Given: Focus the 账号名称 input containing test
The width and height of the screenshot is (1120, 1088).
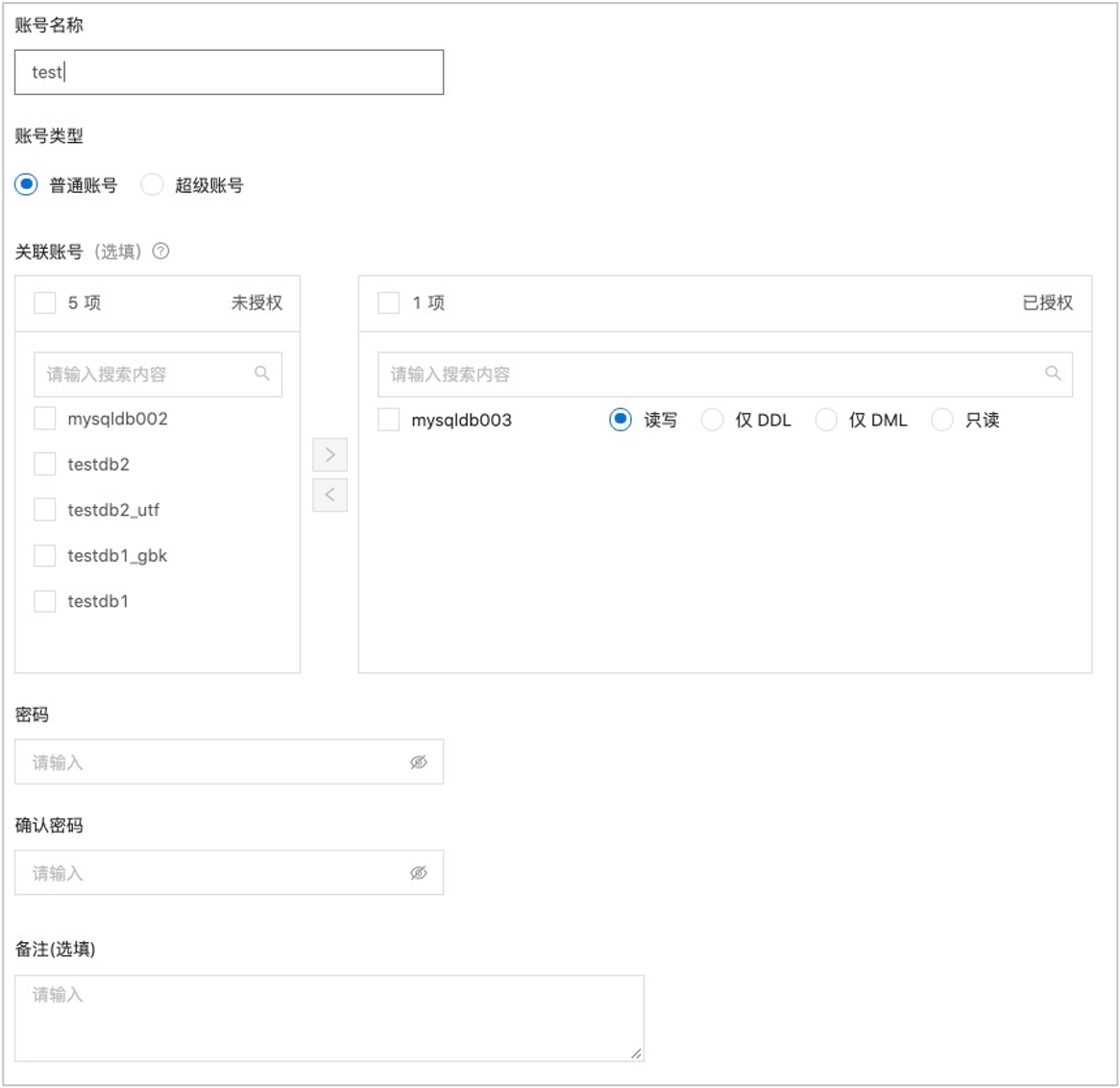Looking at the screenshot, I should click(x=229, y=72).
